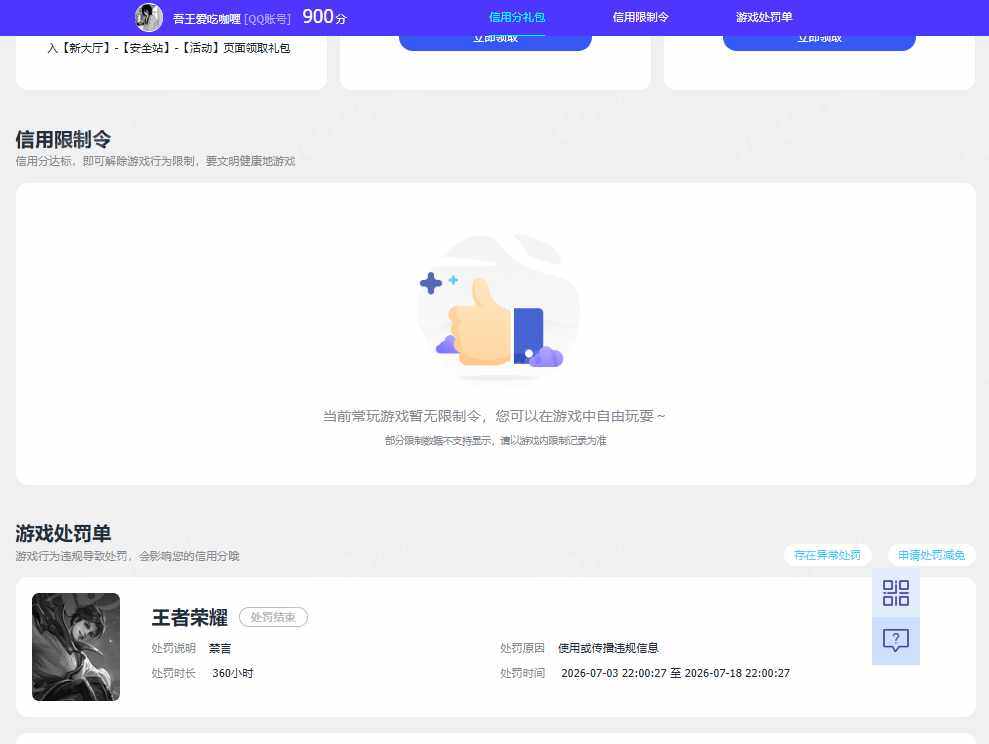Switch to 信用分礼包 tab
The image size is (989, 744).
click(x=517, y=17)
